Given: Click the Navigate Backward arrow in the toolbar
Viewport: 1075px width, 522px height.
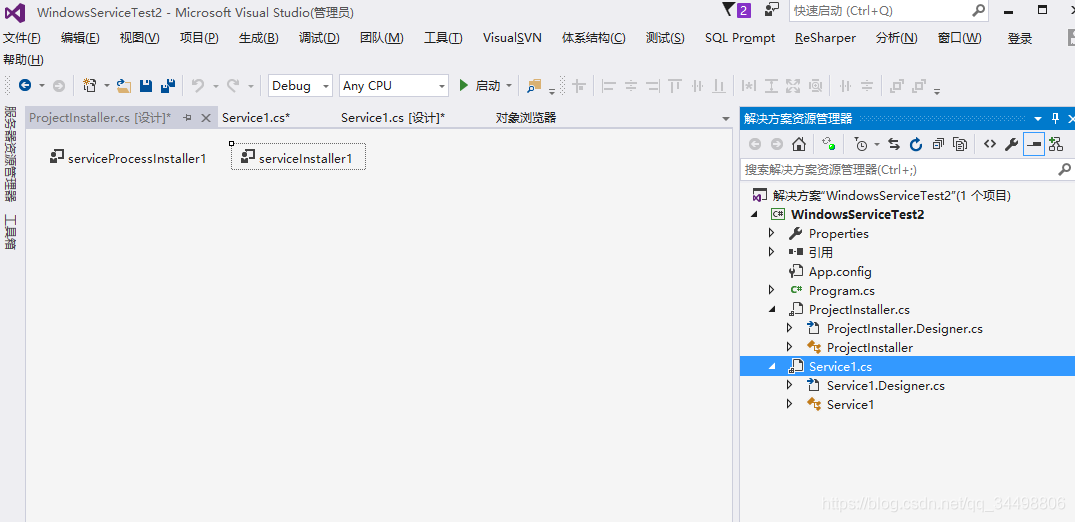Looking at the screenshot, I should pos(25,86).
